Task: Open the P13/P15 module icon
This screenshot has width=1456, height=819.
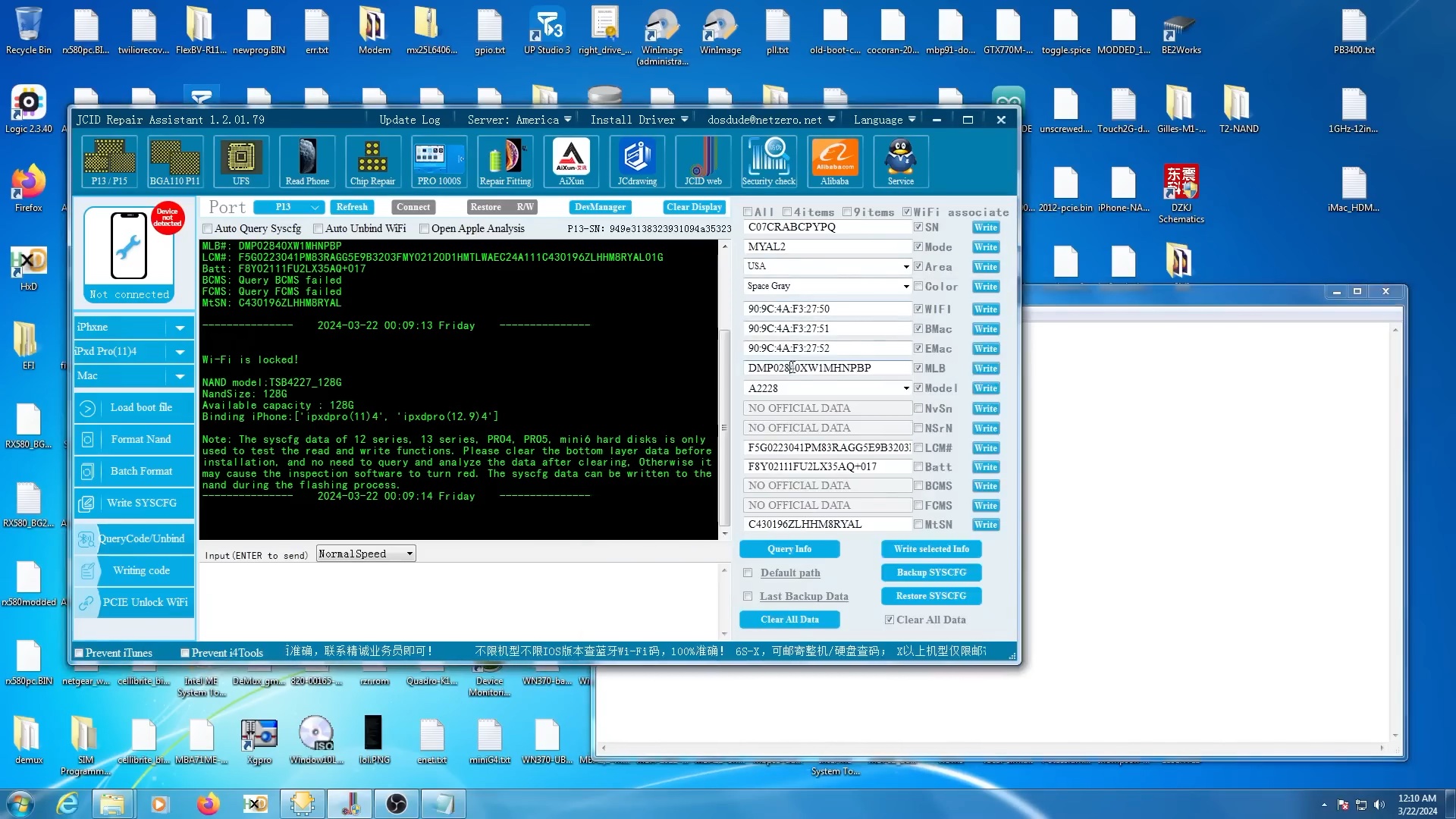Action: pyautogui.click(x=109, y=162)
